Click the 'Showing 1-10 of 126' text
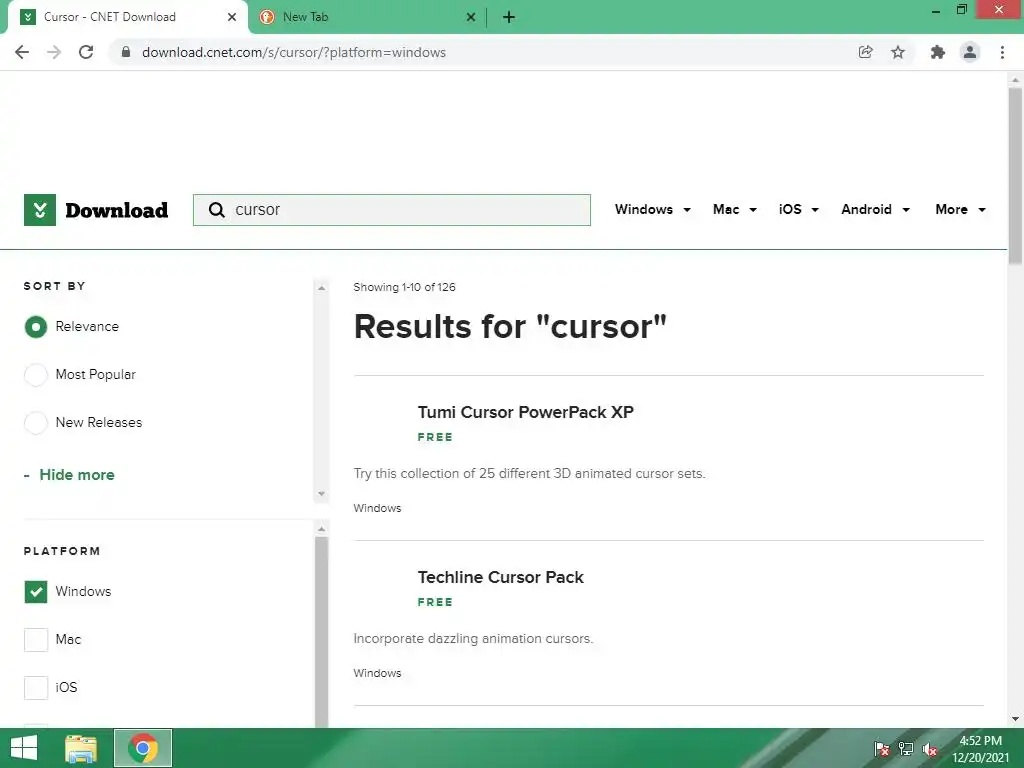 pos(404,287)
